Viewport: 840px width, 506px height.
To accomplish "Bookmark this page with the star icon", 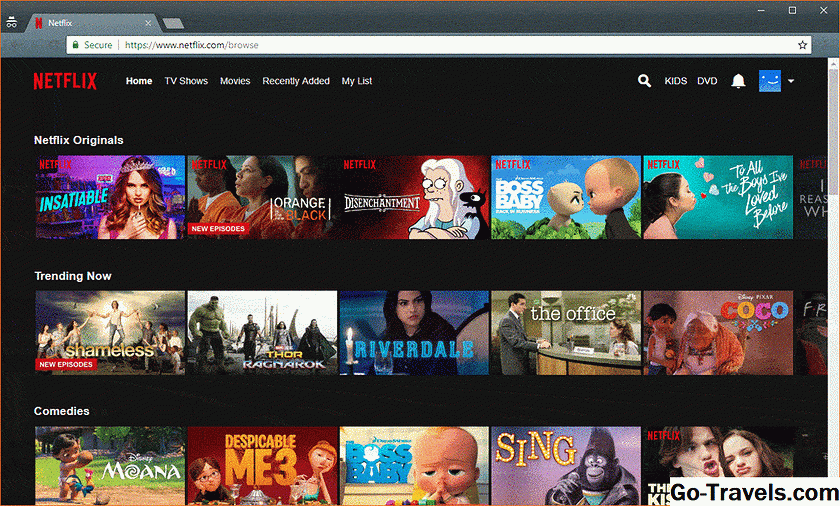I will tap(802, 45).
